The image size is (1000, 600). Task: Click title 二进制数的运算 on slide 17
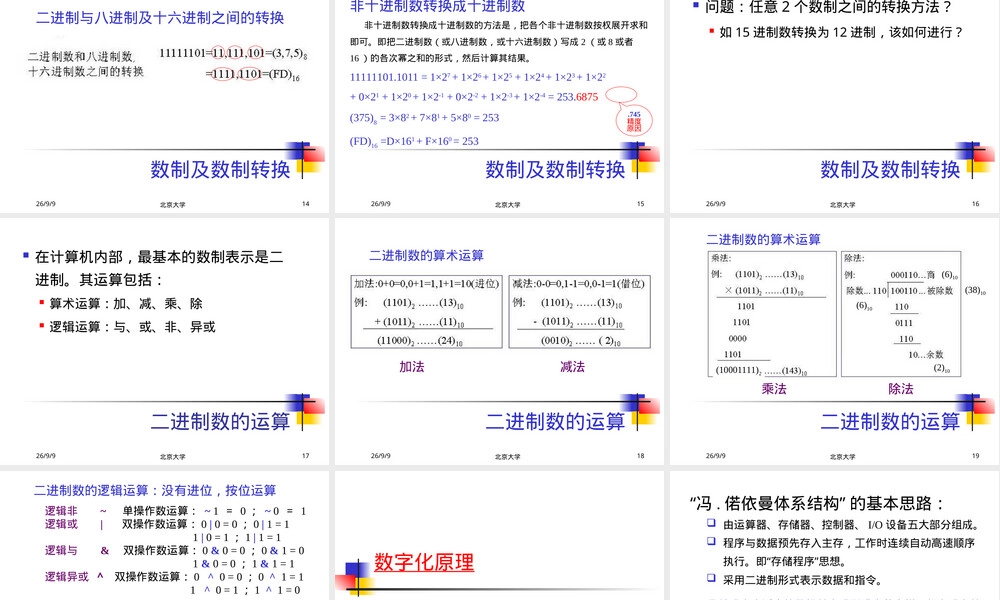pos(220,421)
